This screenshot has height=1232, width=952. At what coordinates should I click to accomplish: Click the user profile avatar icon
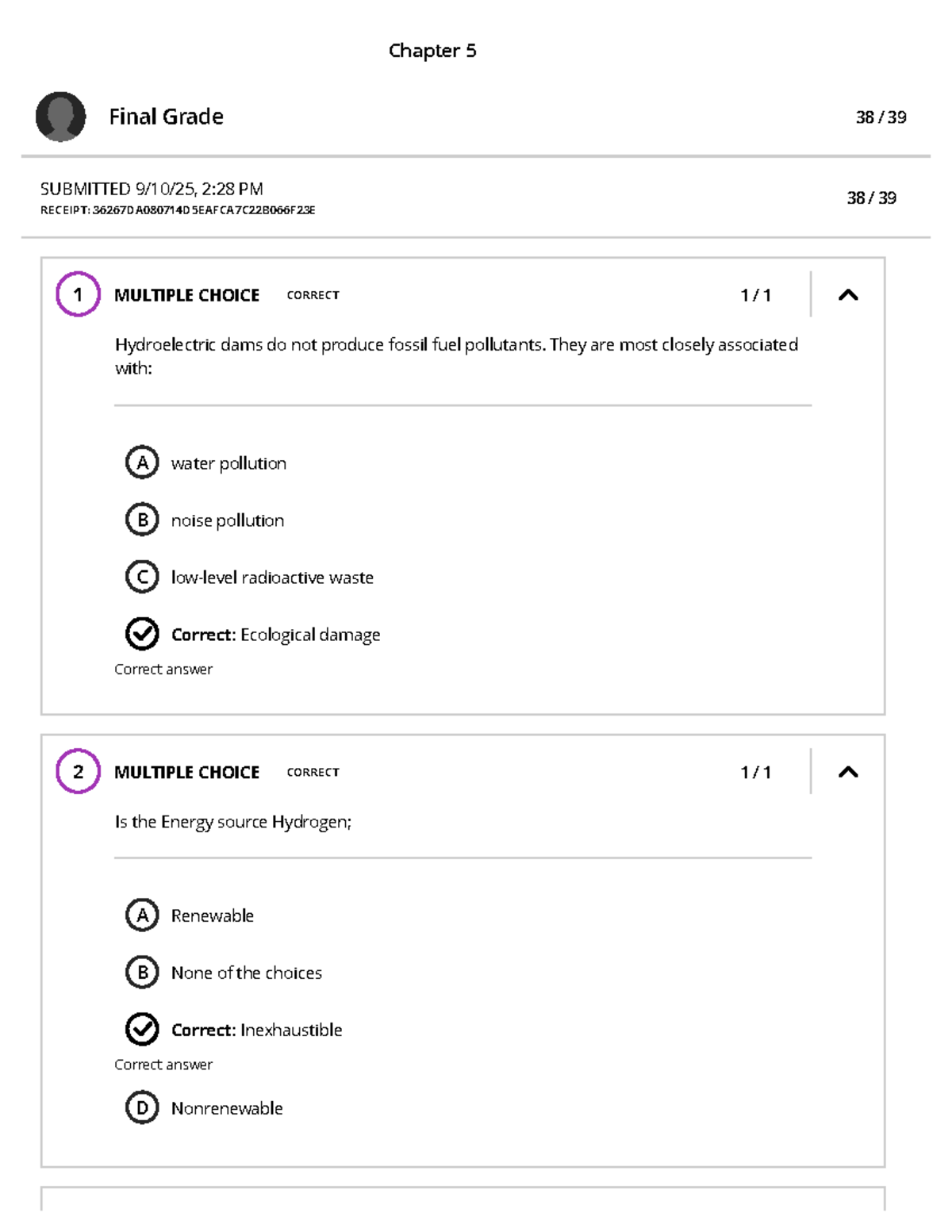pos(60,117)
